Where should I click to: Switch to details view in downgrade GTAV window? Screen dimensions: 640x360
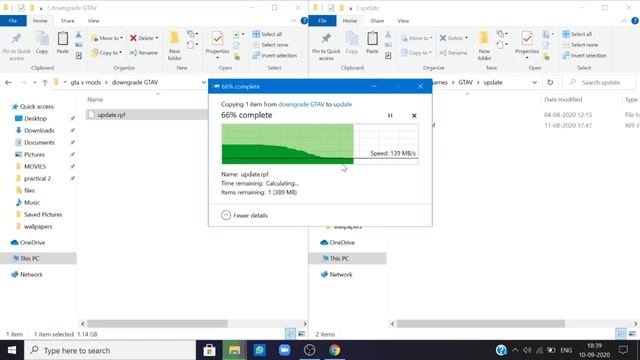point(290,334)
